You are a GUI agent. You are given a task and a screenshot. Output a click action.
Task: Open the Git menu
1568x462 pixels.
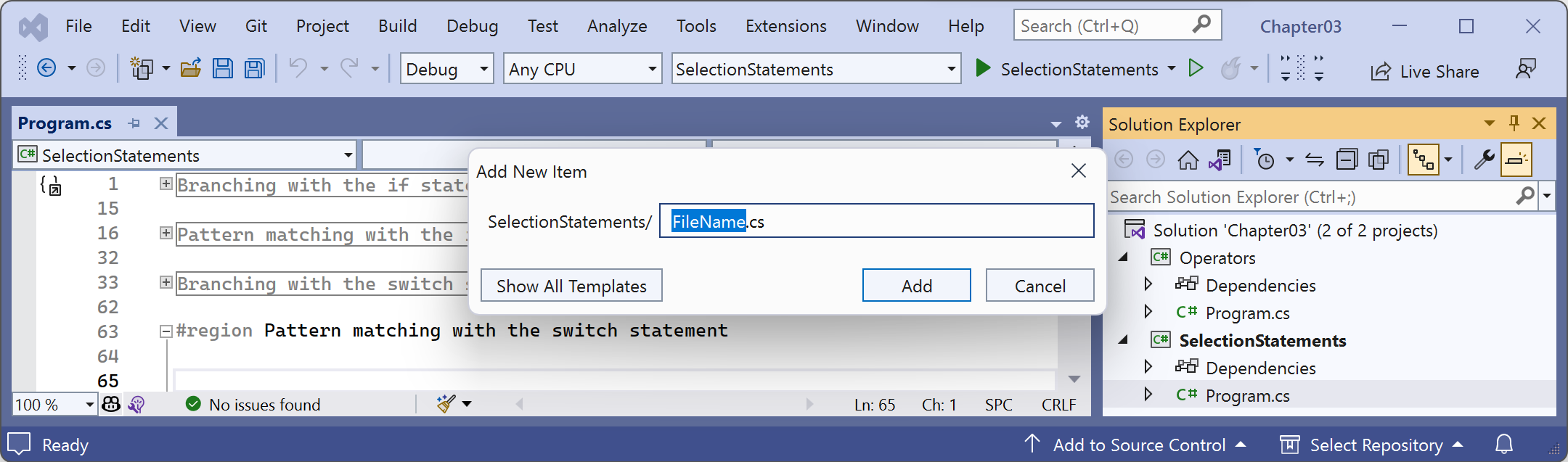tap(256, 26)
